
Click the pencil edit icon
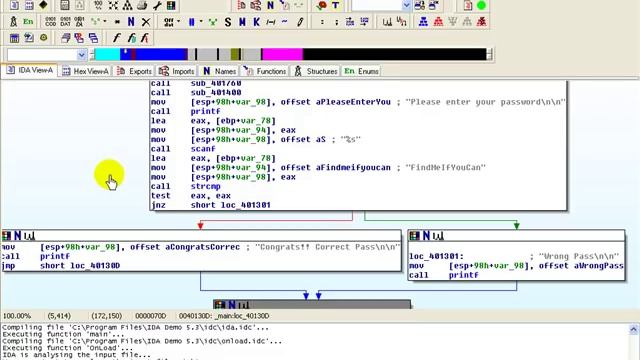point(300,22)
